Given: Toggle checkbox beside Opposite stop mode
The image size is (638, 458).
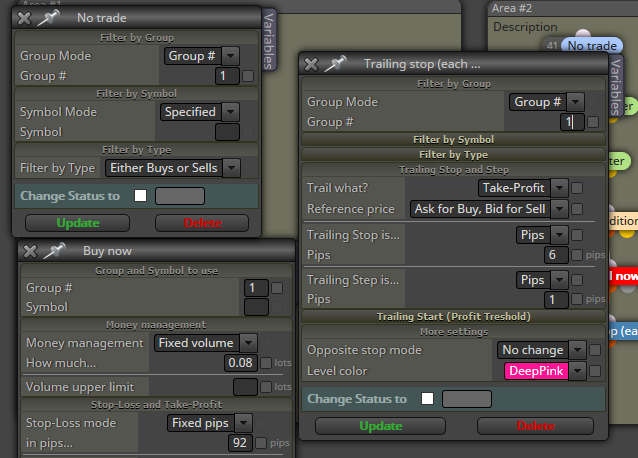Looking at the screenshot, I should [594, 350].
